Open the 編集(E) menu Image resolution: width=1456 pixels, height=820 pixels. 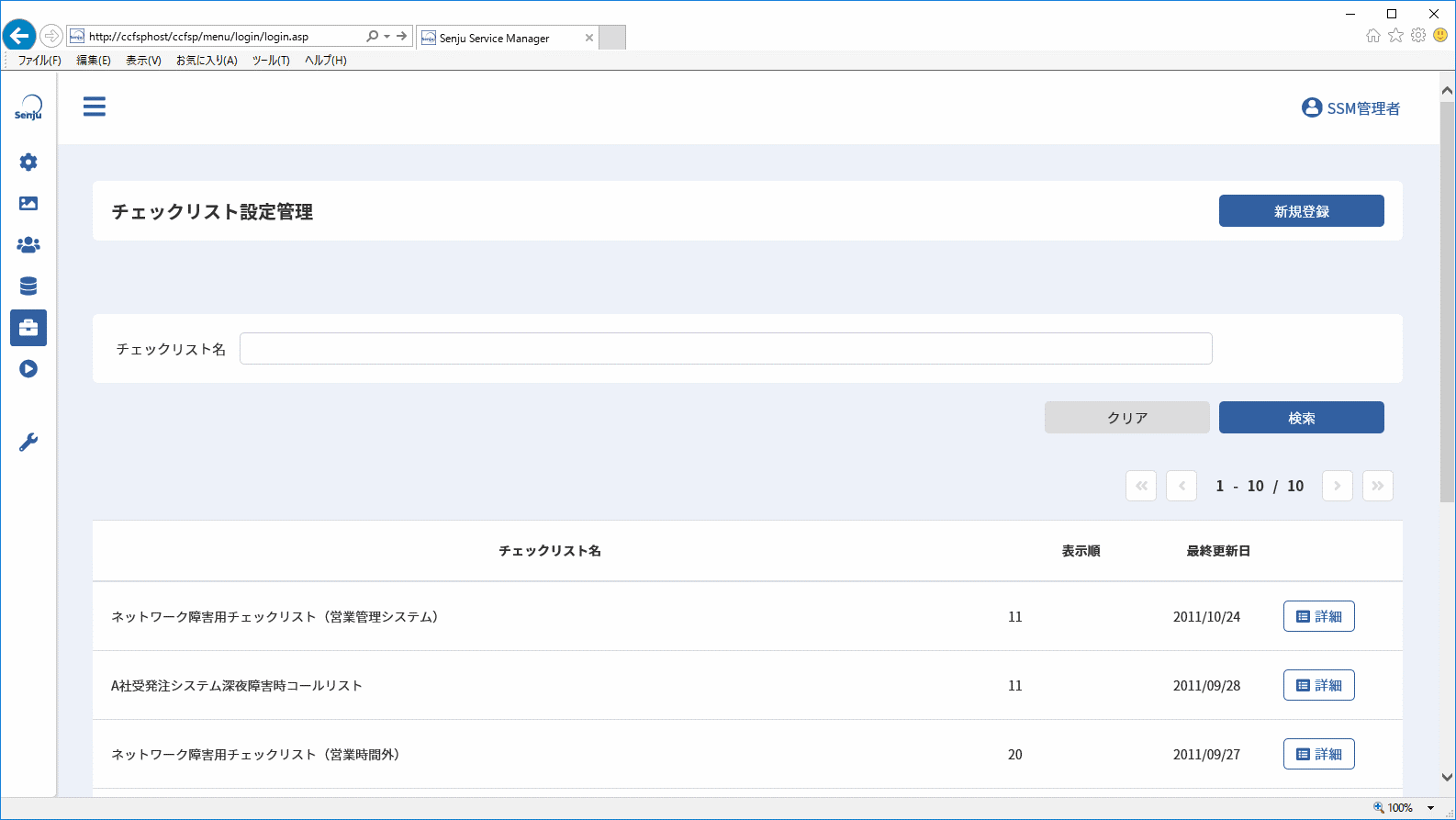[94, 61]
